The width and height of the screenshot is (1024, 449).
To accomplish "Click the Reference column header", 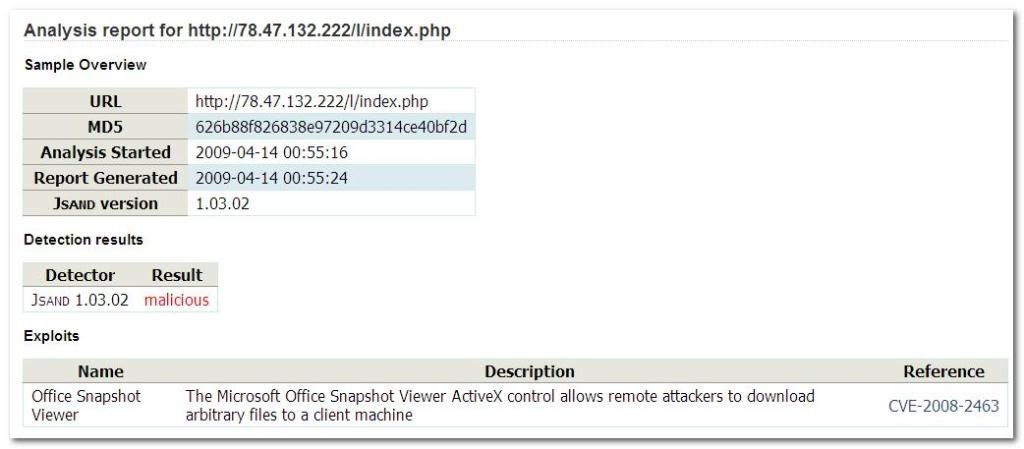I will click(943, 372).
